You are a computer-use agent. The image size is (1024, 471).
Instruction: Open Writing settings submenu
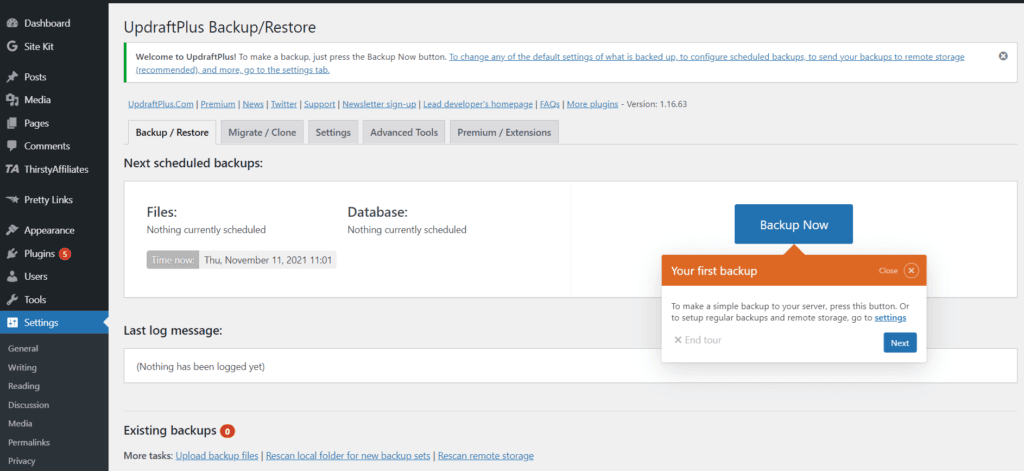tap(22, 368)
